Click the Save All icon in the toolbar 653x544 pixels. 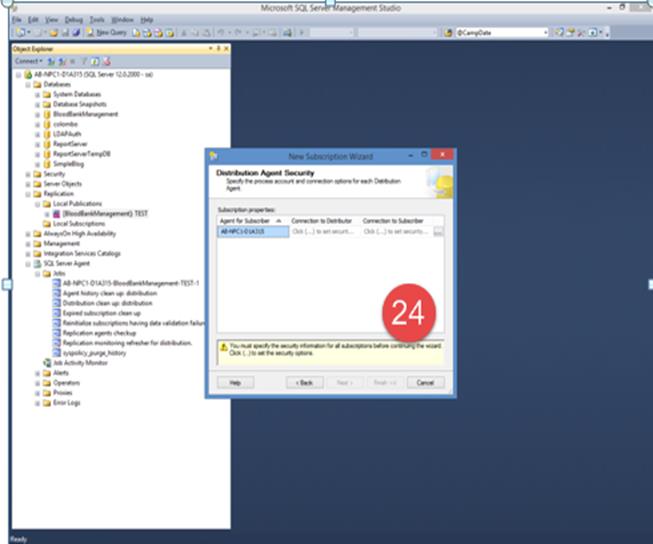pos(76,32)
